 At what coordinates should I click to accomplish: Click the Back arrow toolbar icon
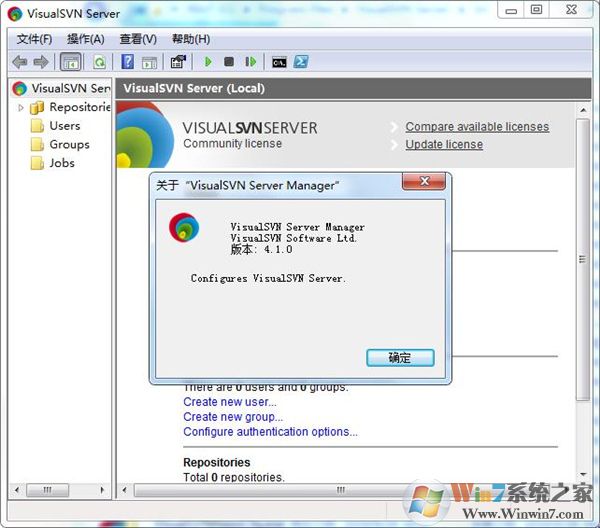pos(20,62)
